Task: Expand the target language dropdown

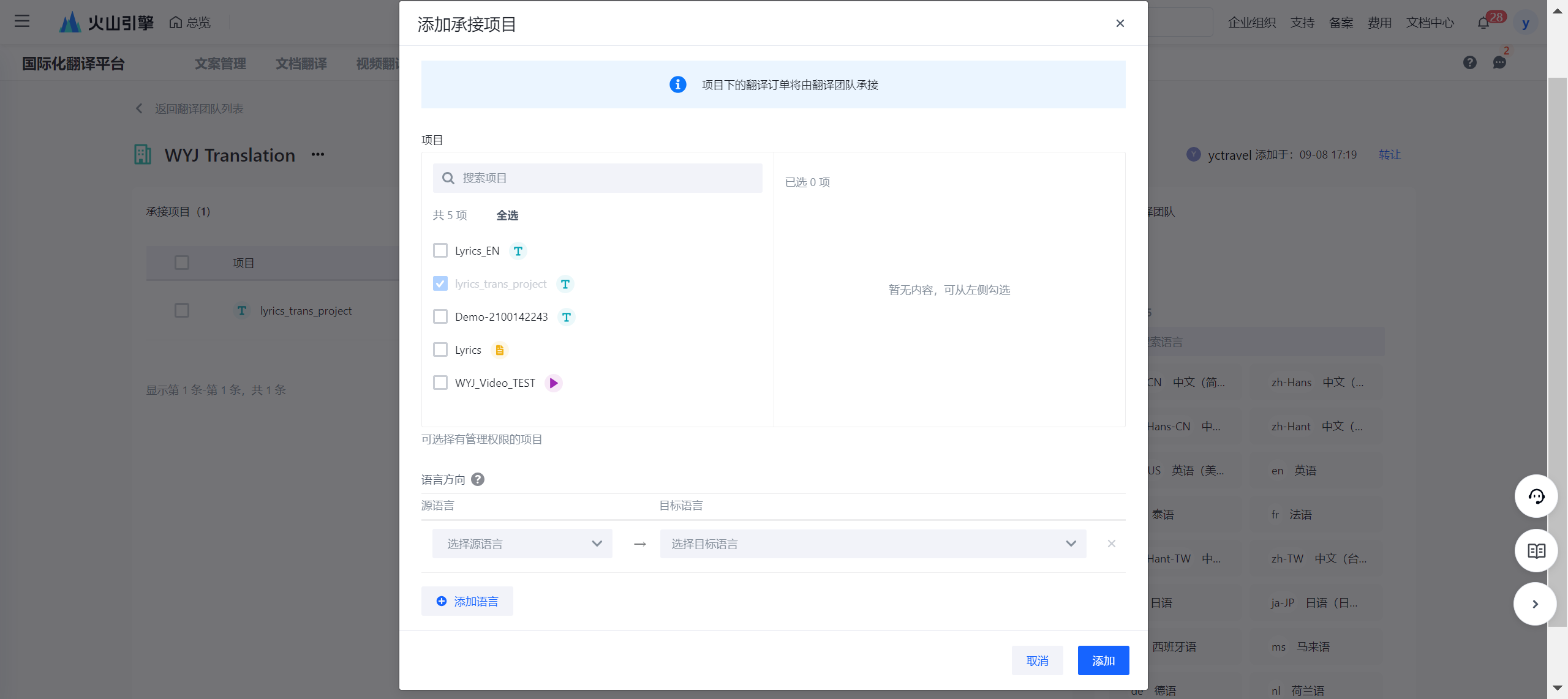Action: pyautogui.click(x=873, y=544)
